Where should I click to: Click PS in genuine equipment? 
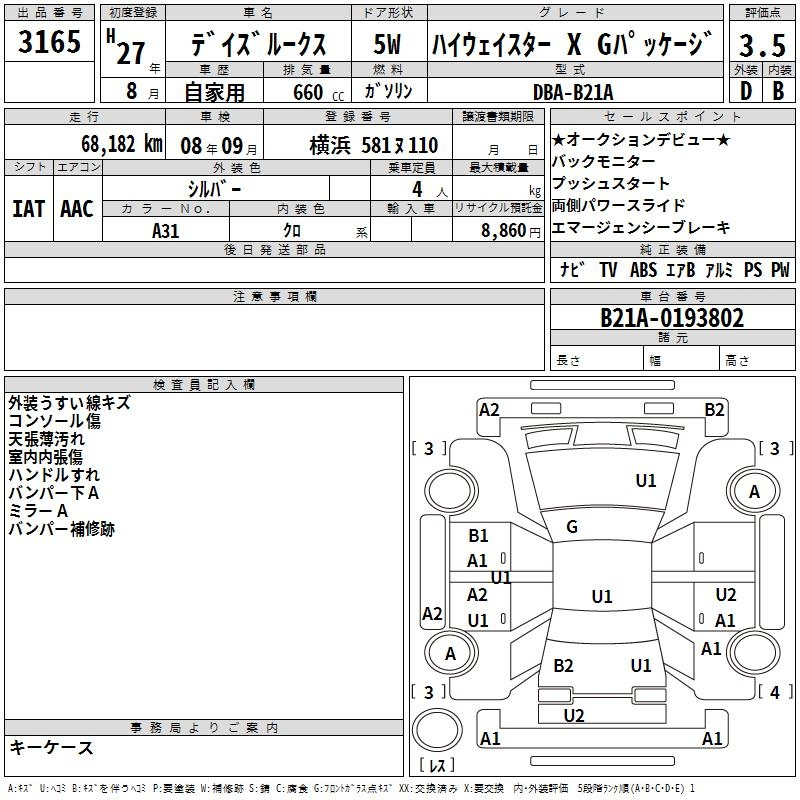click(753, 269)
